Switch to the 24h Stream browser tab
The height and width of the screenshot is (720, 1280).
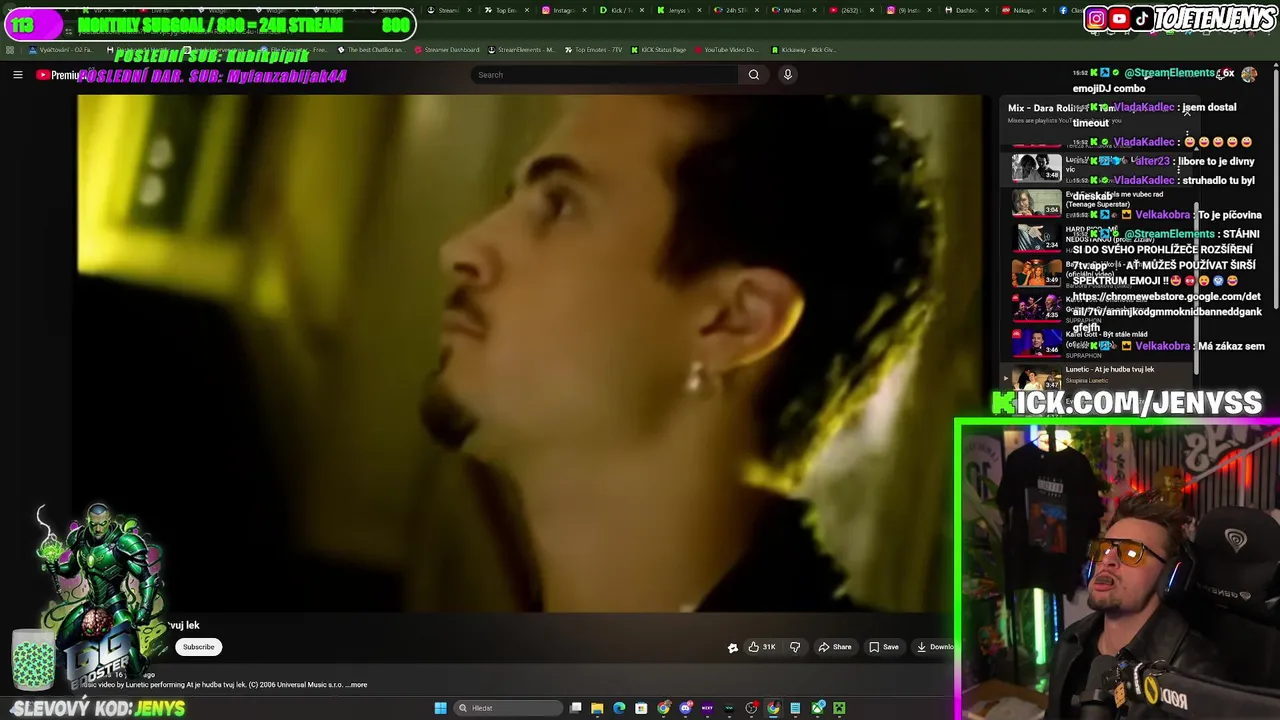coord(734,10)
